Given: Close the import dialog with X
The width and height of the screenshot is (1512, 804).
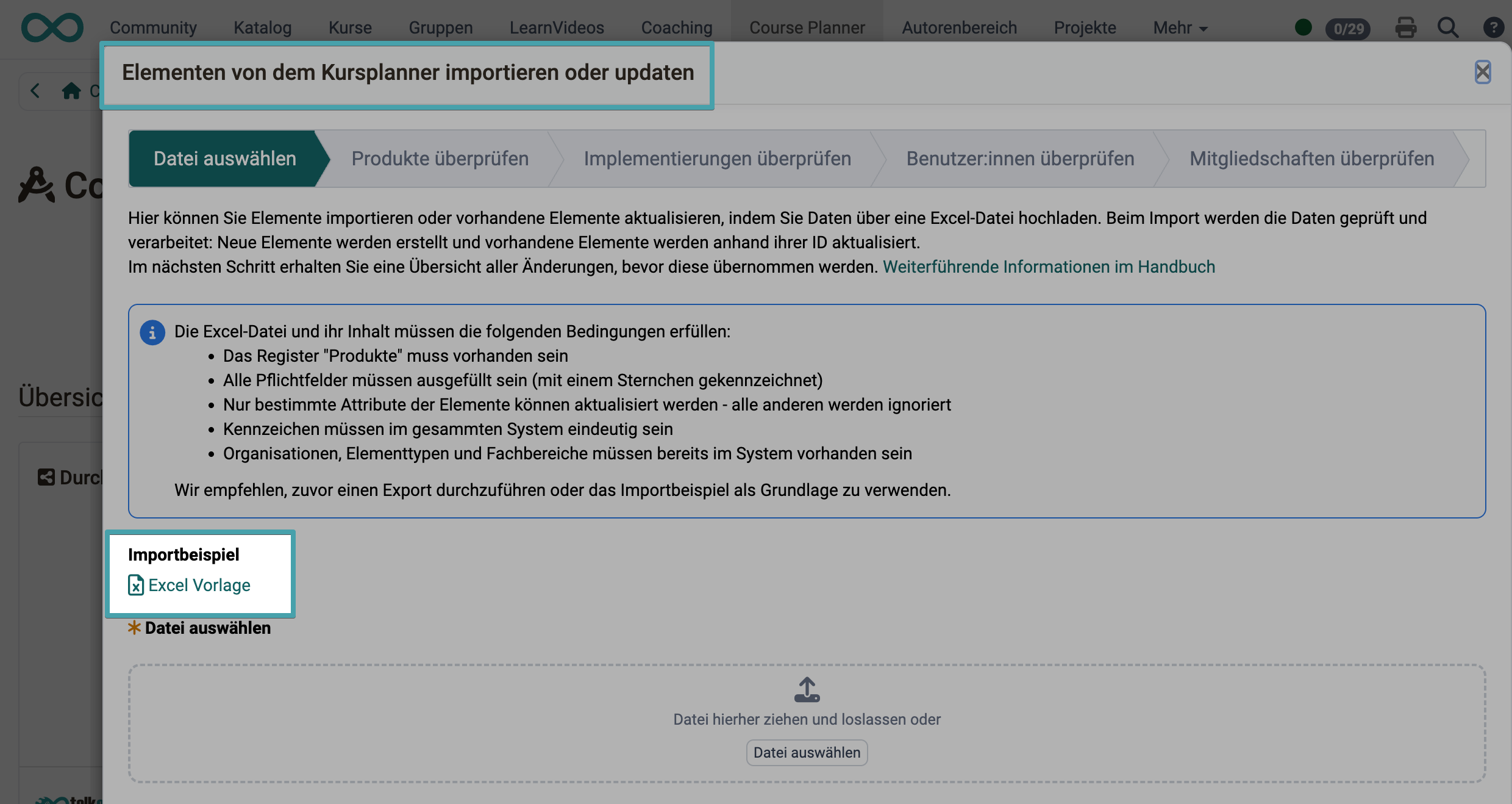Looking at the screenshot, I should (x=1483, y=72).
